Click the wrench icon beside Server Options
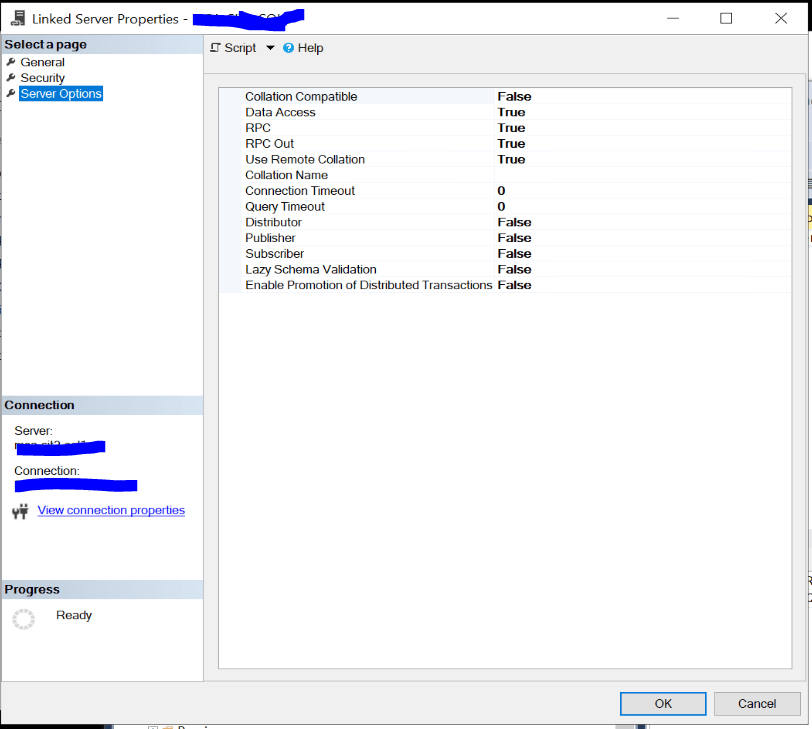This screenshot has height=729, width=812. 11,93
